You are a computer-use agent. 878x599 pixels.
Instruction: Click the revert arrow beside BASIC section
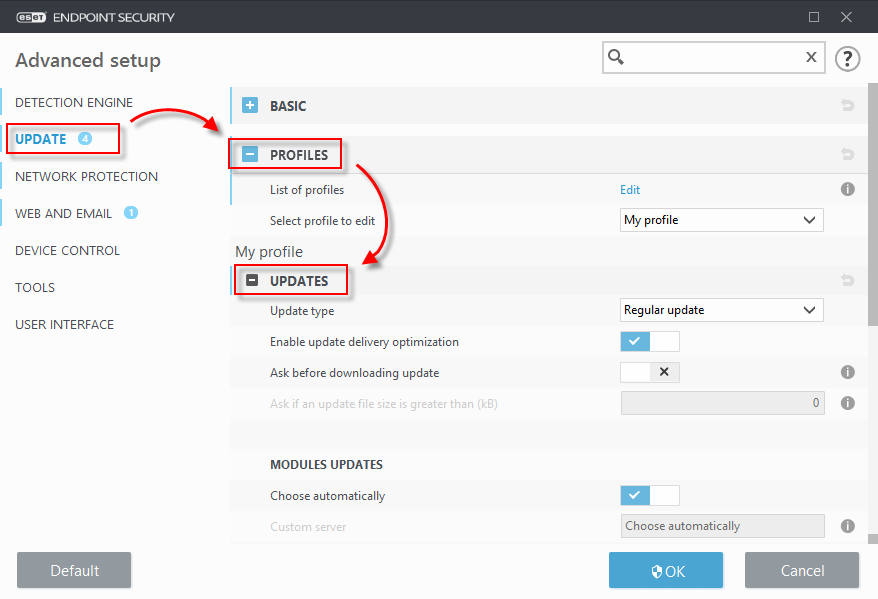848,106
